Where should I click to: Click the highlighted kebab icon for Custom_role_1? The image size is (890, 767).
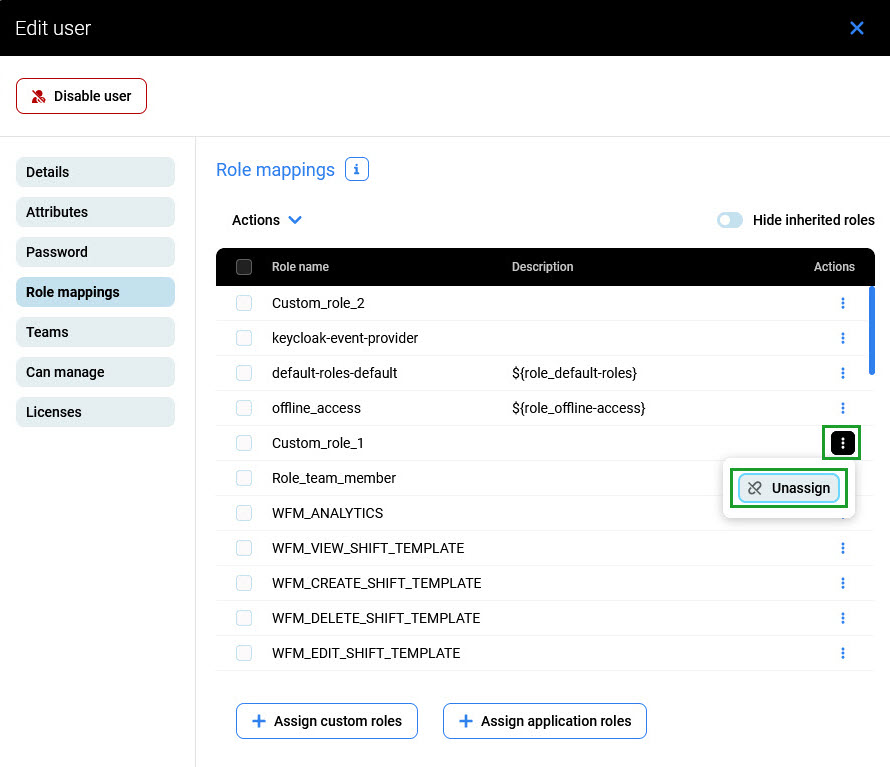tap(843, 443)
